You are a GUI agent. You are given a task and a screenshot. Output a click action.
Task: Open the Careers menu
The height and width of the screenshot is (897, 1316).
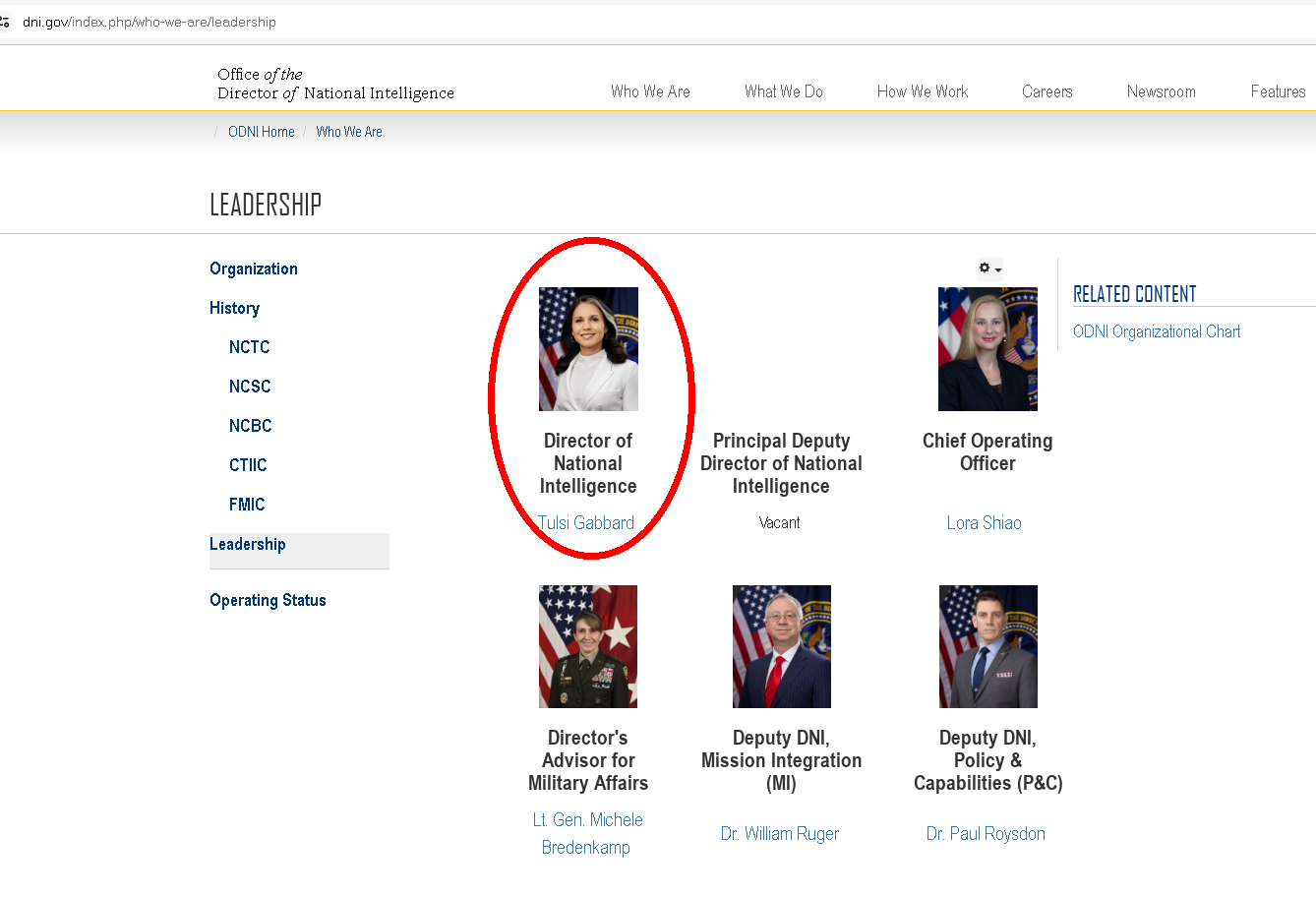[1047, 91]
